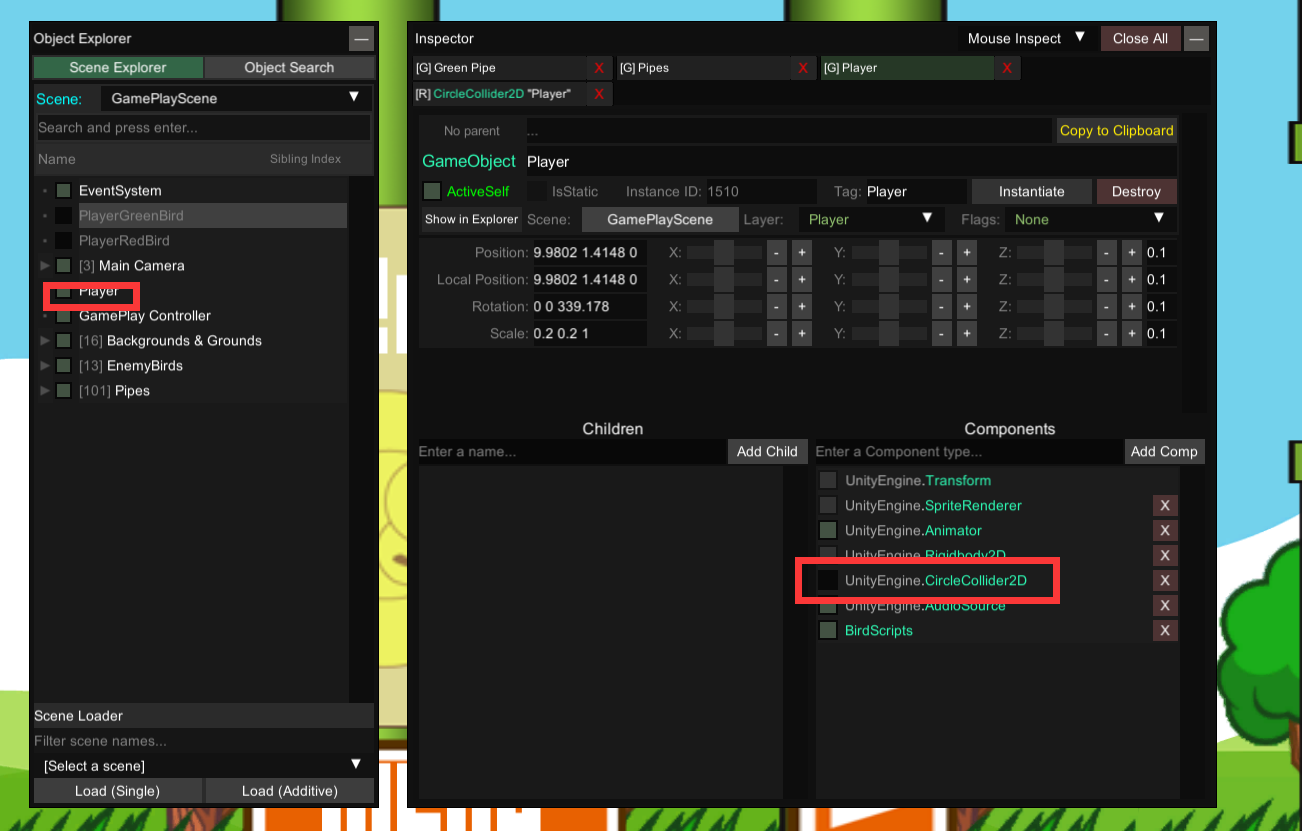Decrease Rotation Z with minus button

[x=1107, y=307]
